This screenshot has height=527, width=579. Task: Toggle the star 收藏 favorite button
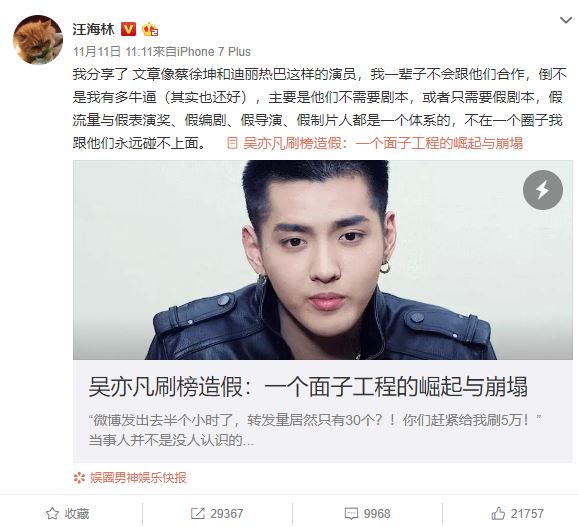(68, 514)
